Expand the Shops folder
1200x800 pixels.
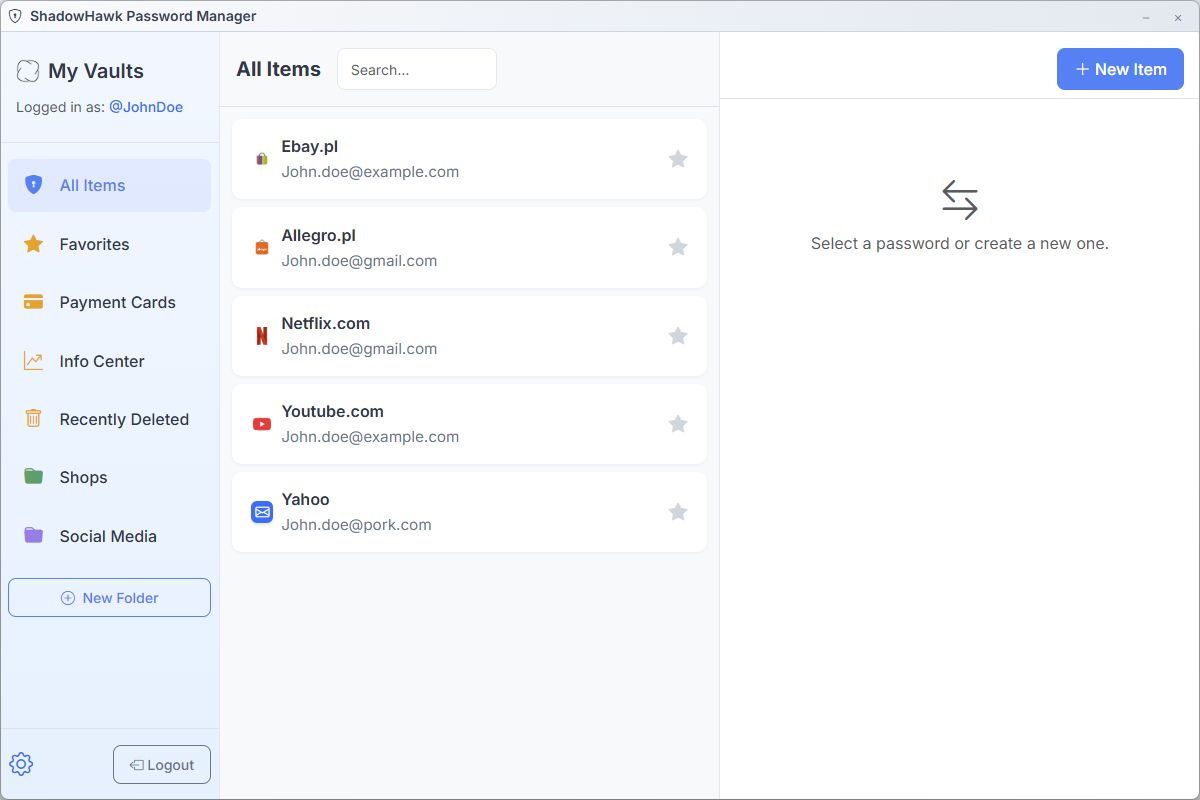point(83,477)
